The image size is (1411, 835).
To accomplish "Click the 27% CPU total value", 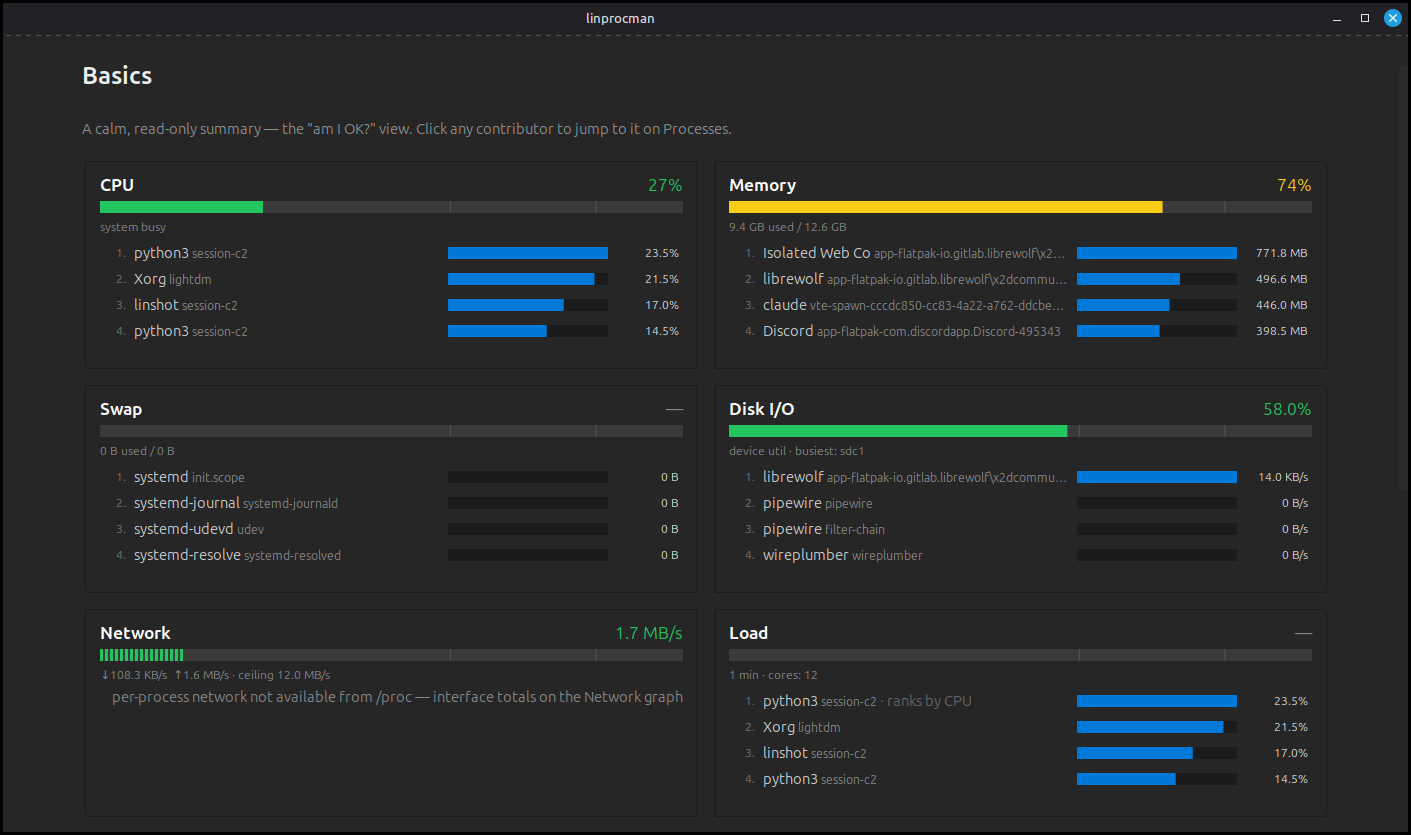I will tap(665, 185).
